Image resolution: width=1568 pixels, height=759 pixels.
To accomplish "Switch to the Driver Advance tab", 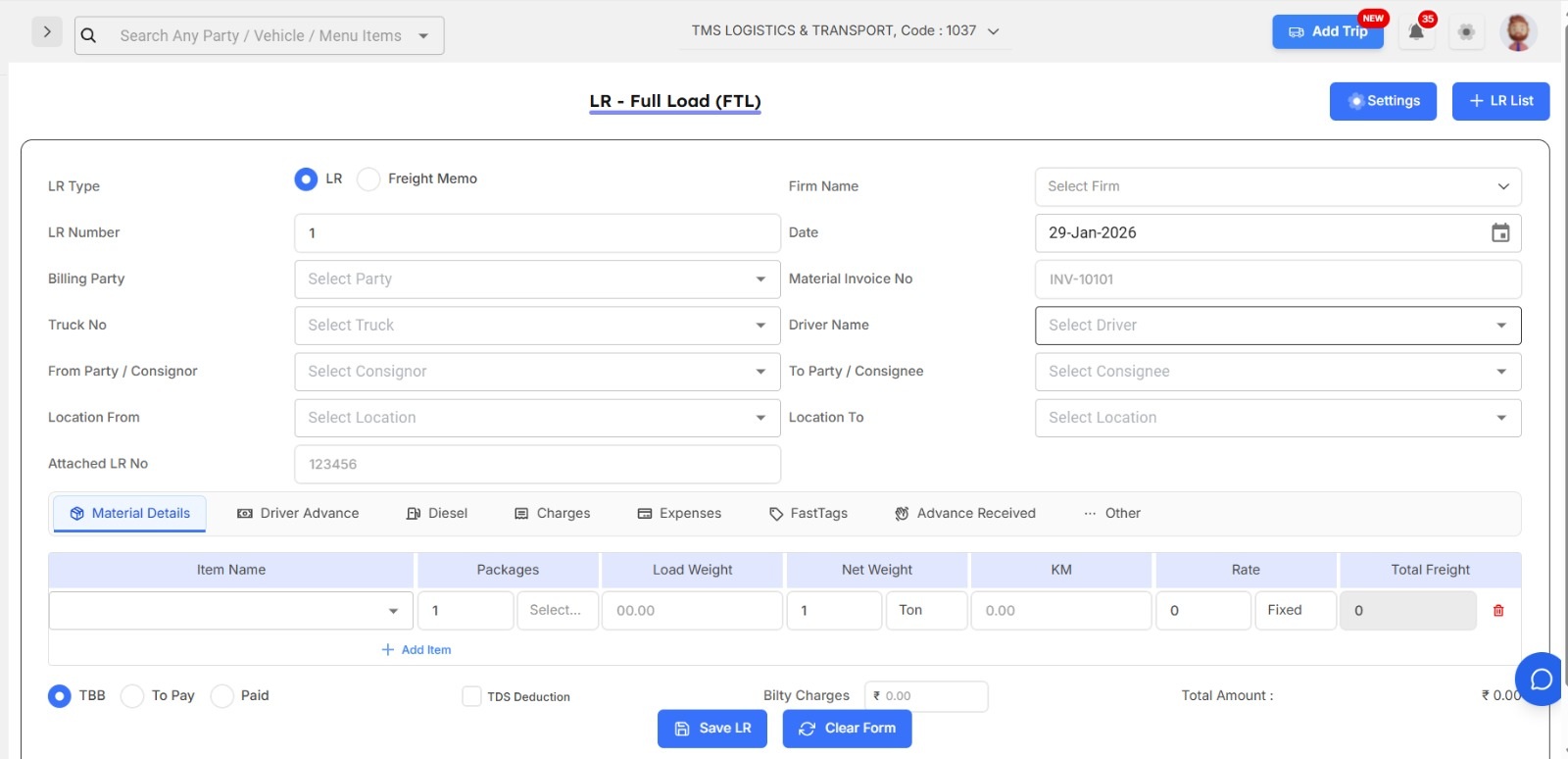I will tap(299, 514).
